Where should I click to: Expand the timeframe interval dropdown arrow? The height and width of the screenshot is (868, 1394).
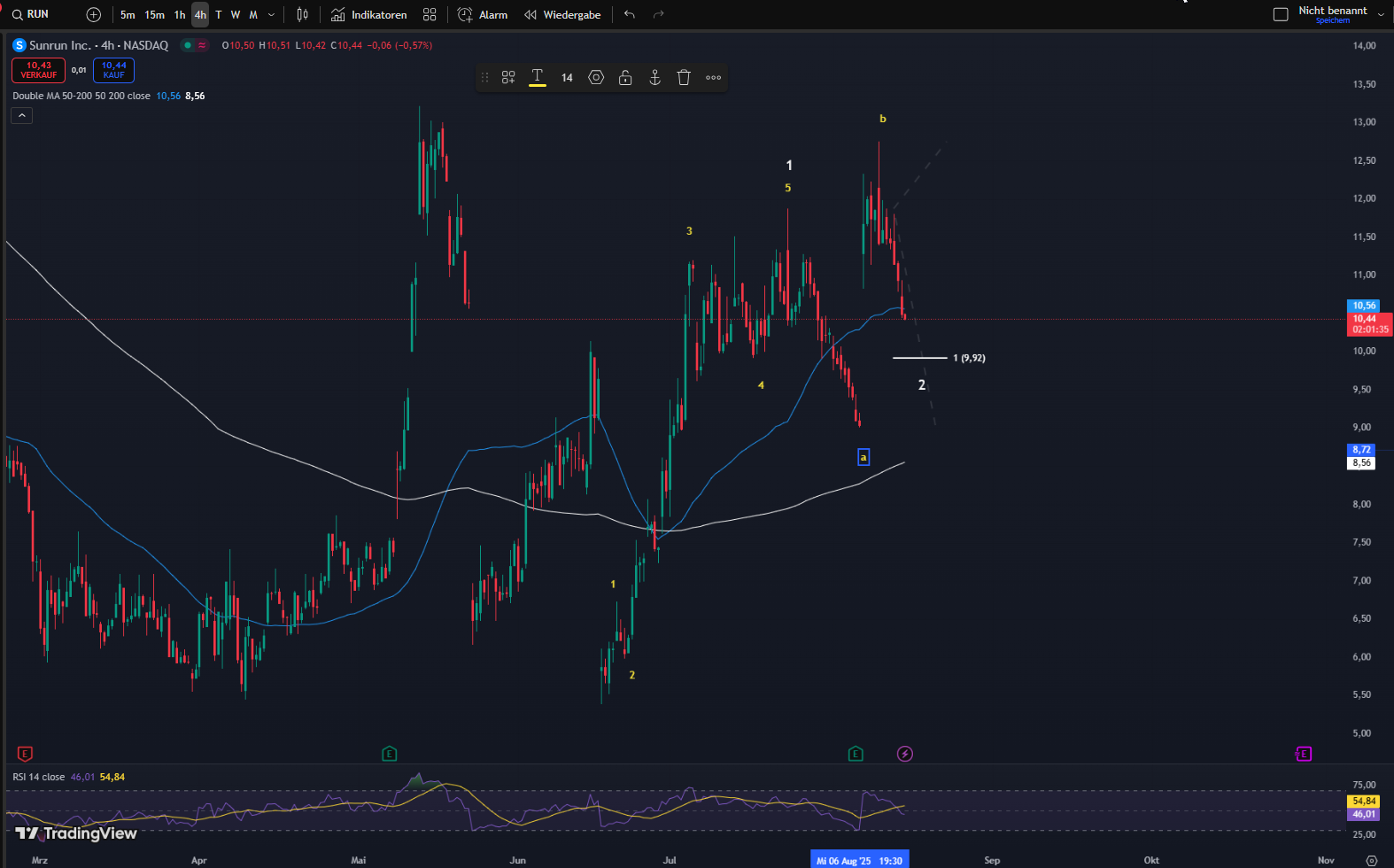(271, 15)
